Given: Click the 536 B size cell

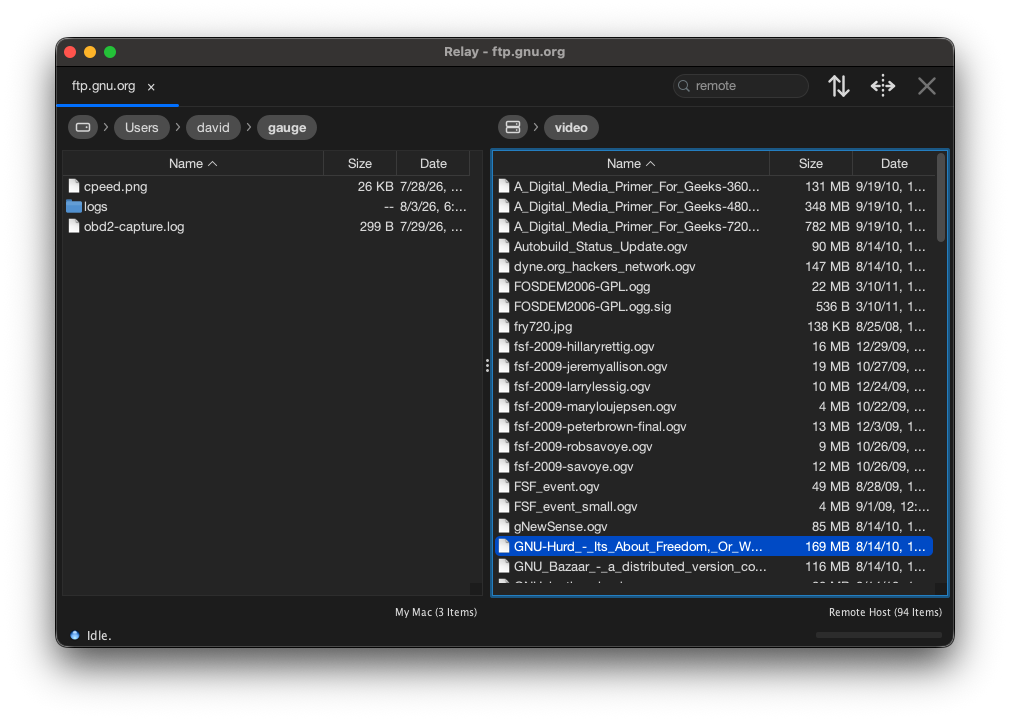Looking at the screenshot, I should coord(832,306).
